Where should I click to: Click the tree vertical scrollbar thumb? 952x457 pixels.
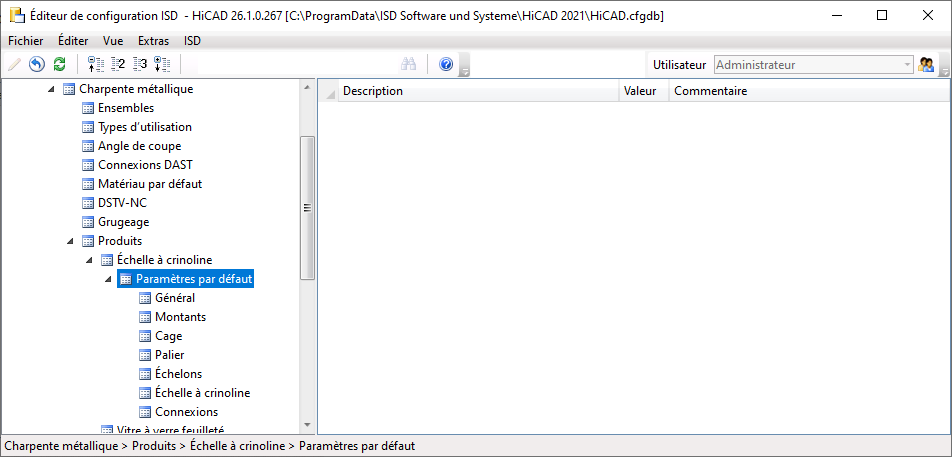coord(307,208)
